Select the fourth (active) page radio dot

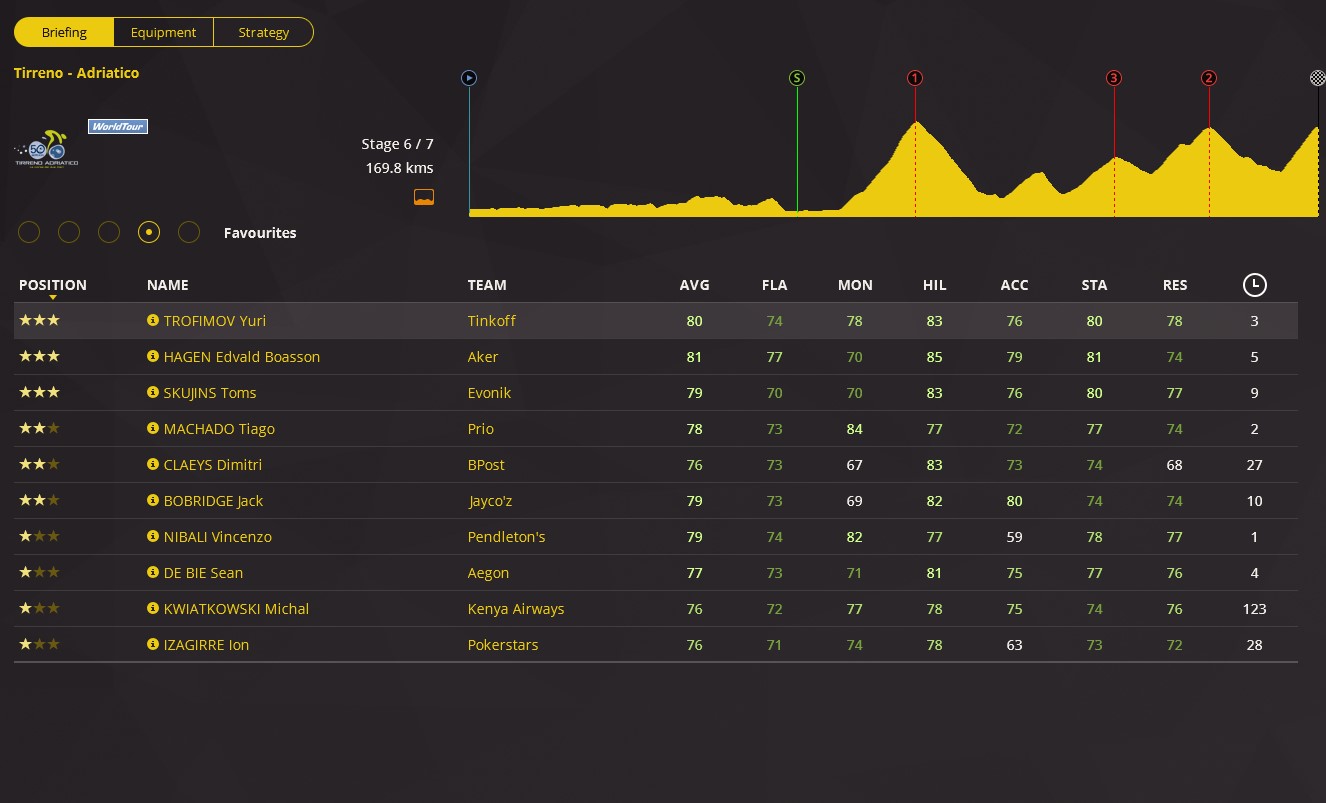click(x=149, y=232)
